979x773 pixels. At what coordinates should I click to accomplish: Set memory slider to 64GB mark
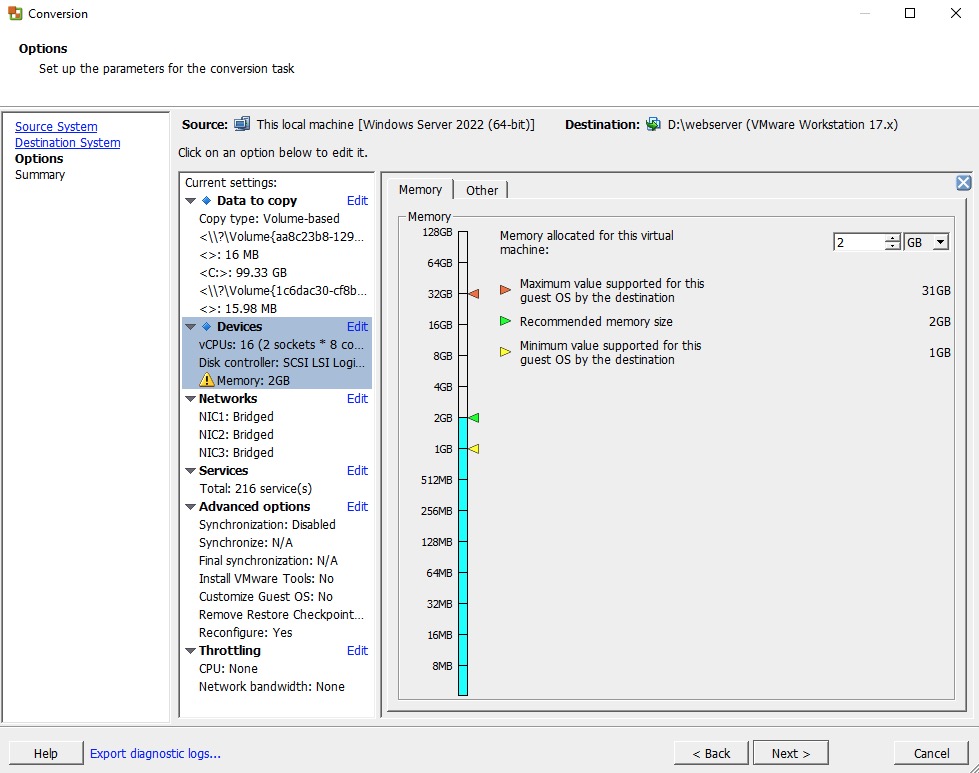coord(463,263)
